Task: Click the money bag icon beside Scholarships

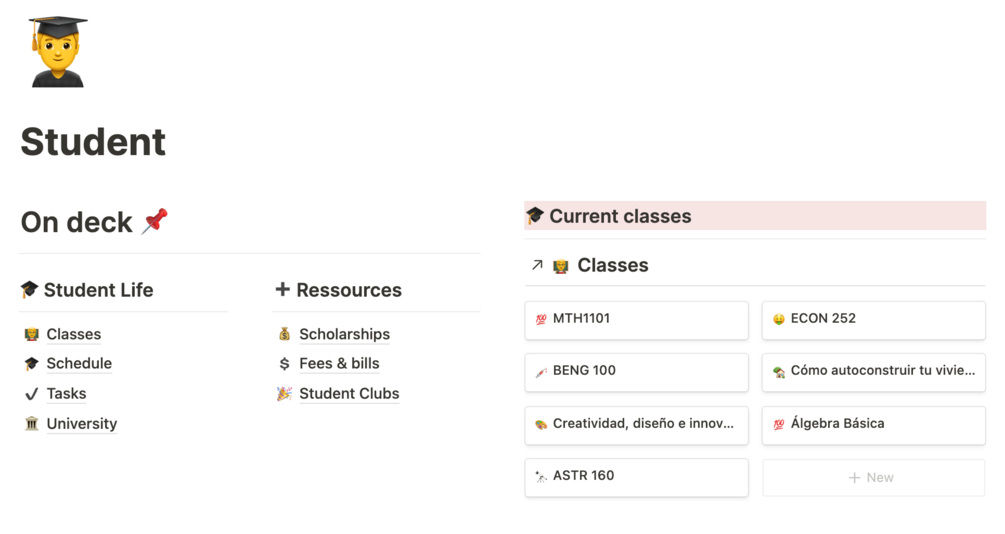Action: pos(284,334)
